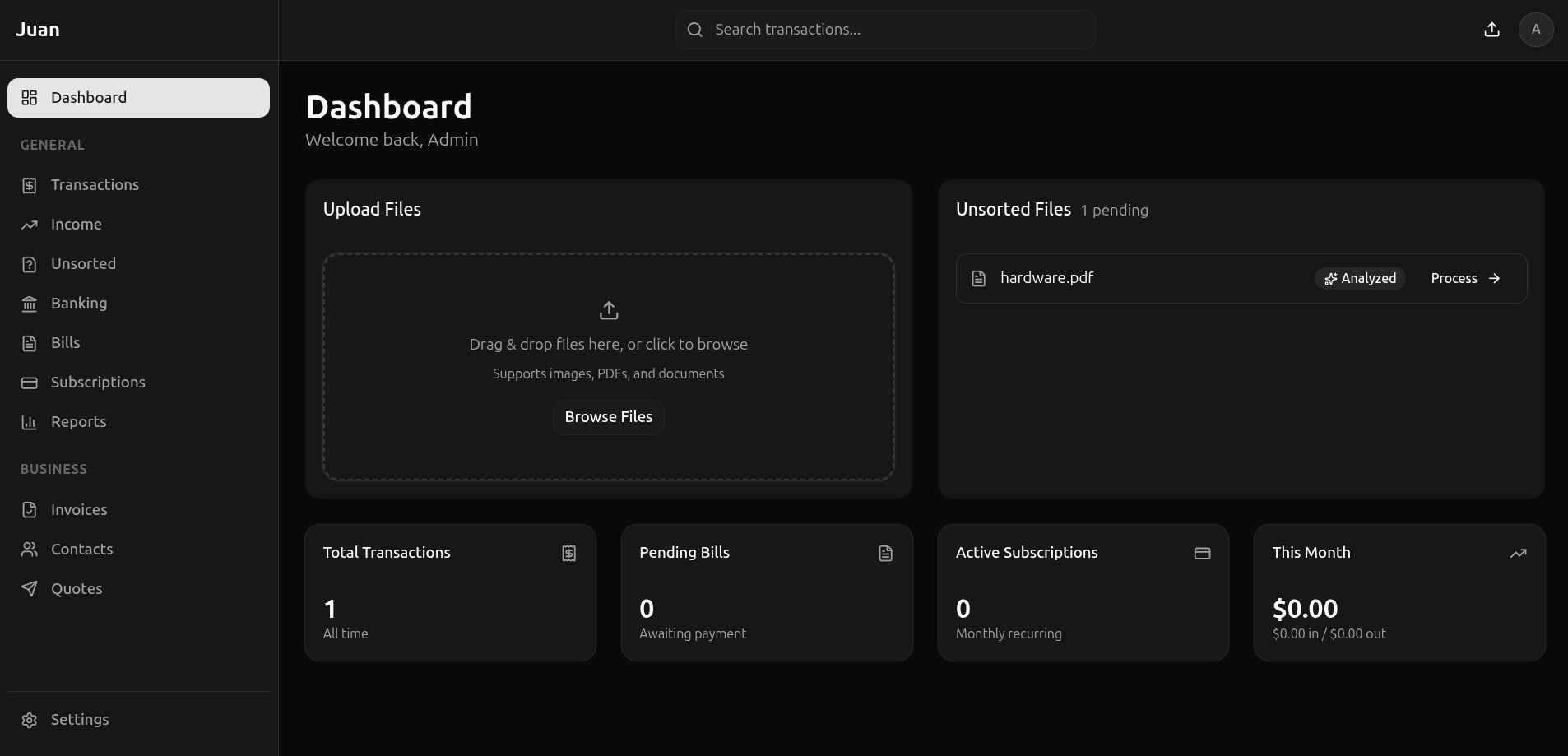The image size is (1568, 756).
Task: Open the account avatar menu
Action: (1535, 30)
